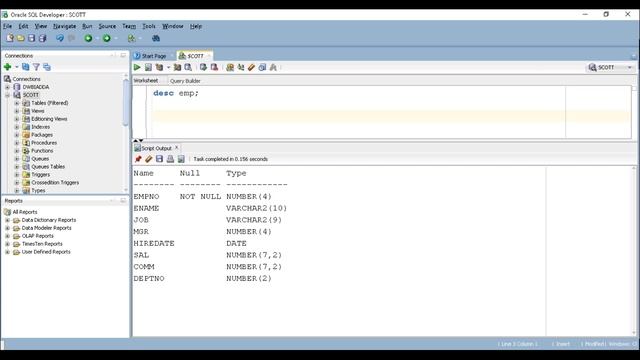Select the Functions node in tree
Screen dimensions: 640x360
42,151
